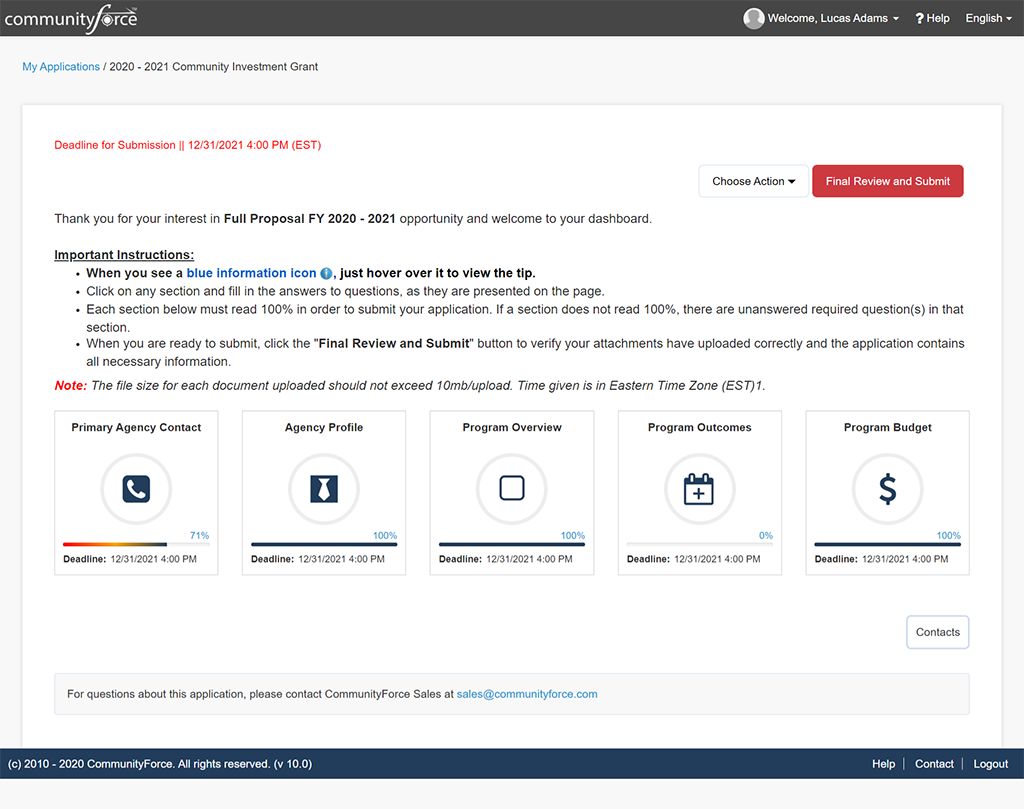This screenshot has height=809, width=1024.
Task: Open the Primary Agency Contact phone icon
Action: coord(136,489)
